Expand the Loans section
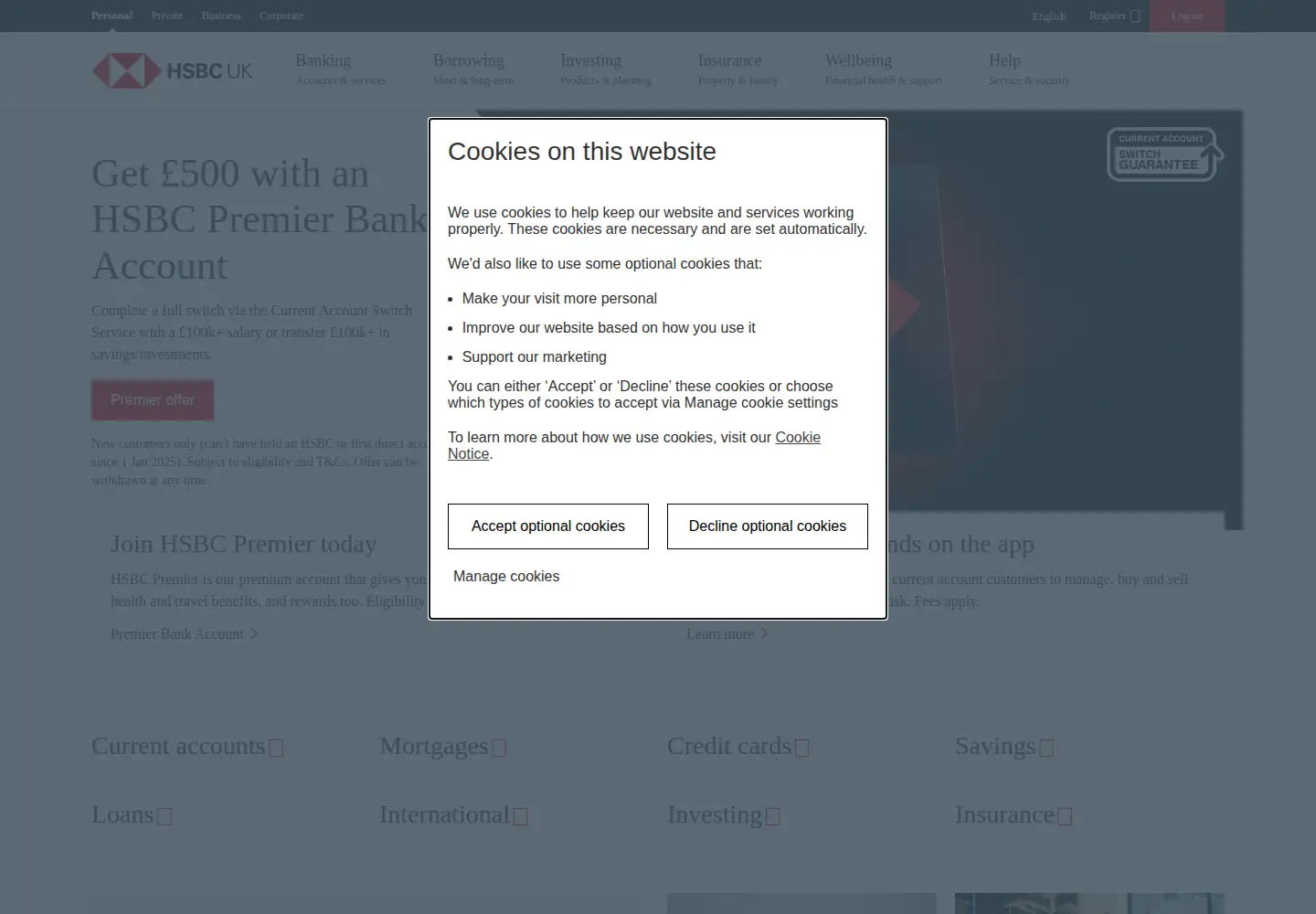The height and width of the screenshot is (914, 1316). click(x=132, y=815)
